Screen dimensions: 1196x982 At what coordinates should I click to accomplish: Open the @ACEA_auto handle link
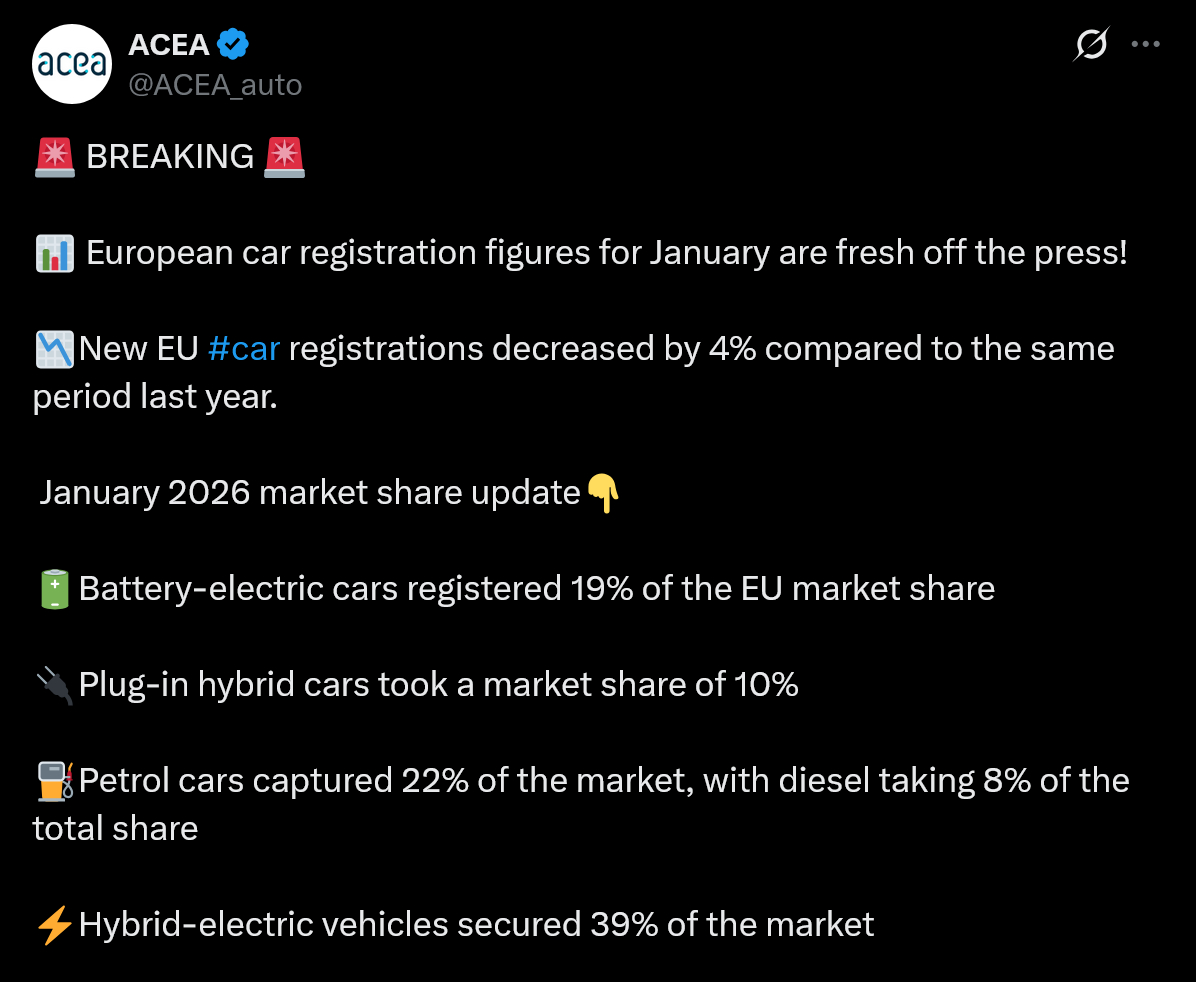[215, 85]
